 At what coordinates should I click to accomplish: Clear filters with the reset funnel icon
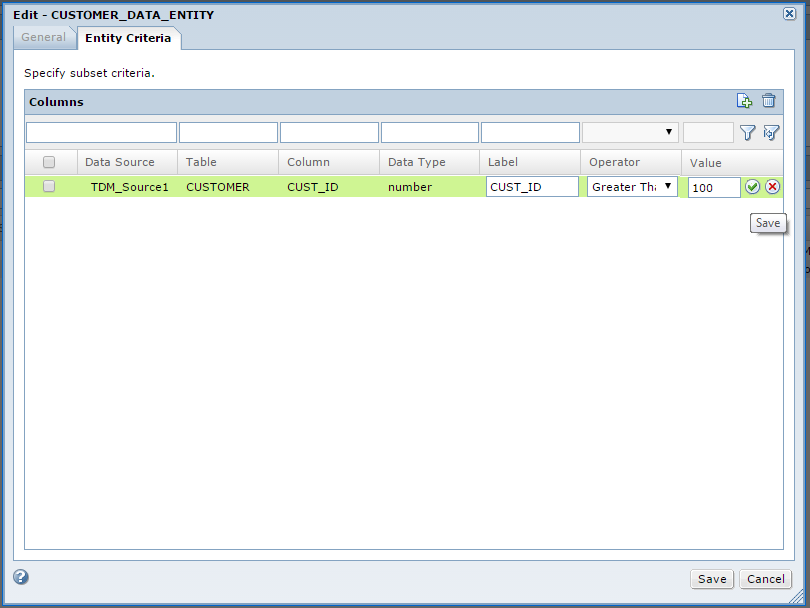tap(771, 133)
